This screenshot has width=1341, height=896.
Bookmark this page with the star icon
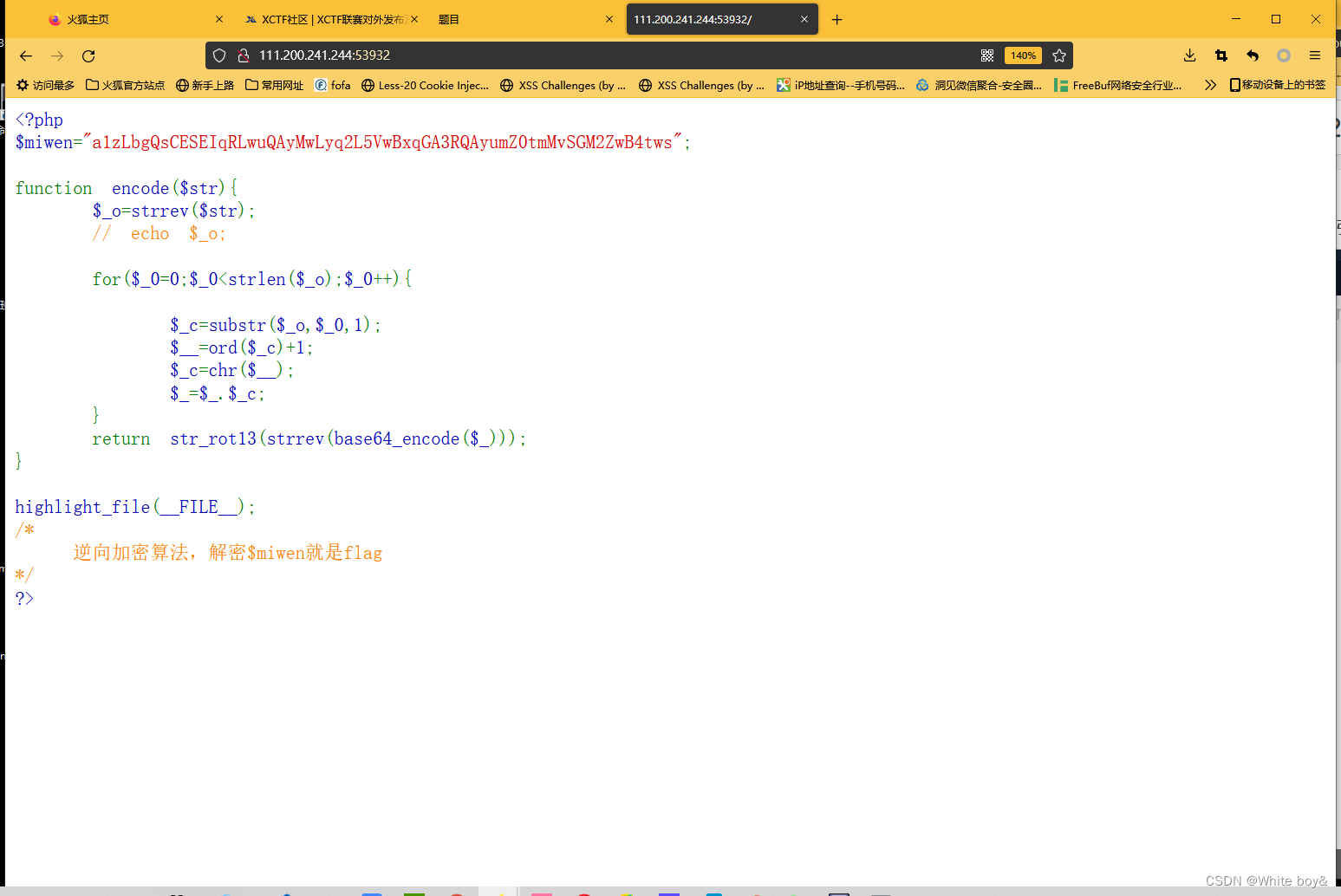coord(1059,55)
